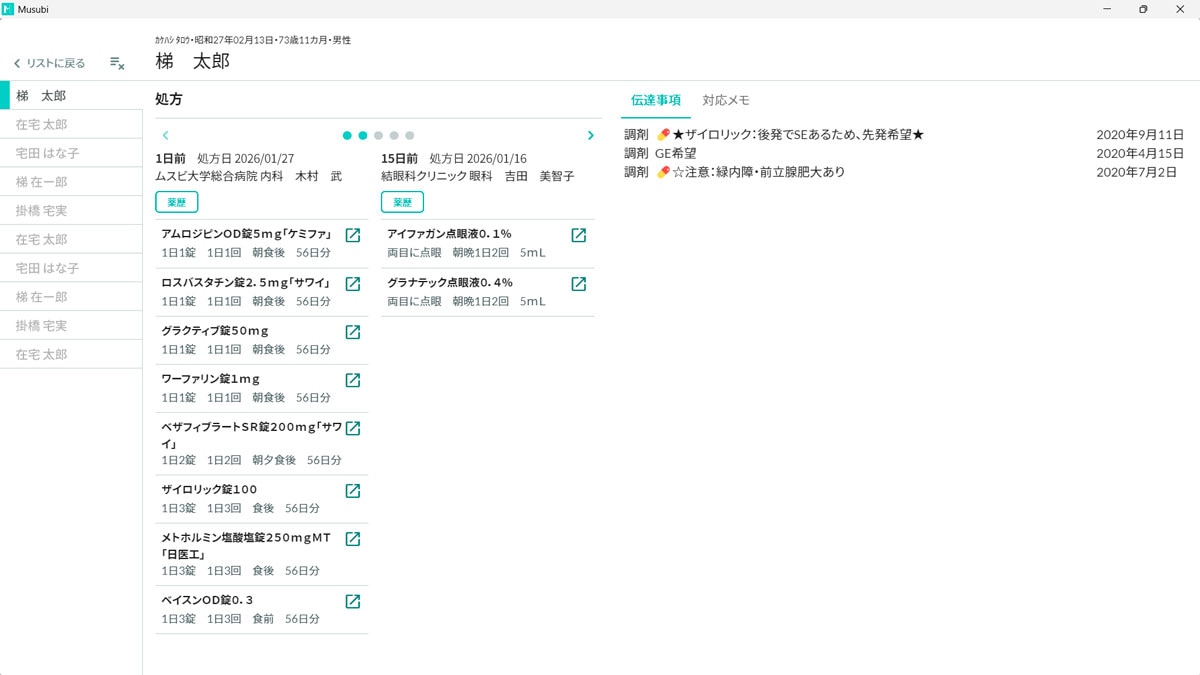Select the third pagination dot above prescriptions
This screenshot has height=675, width=1200.
377,134
